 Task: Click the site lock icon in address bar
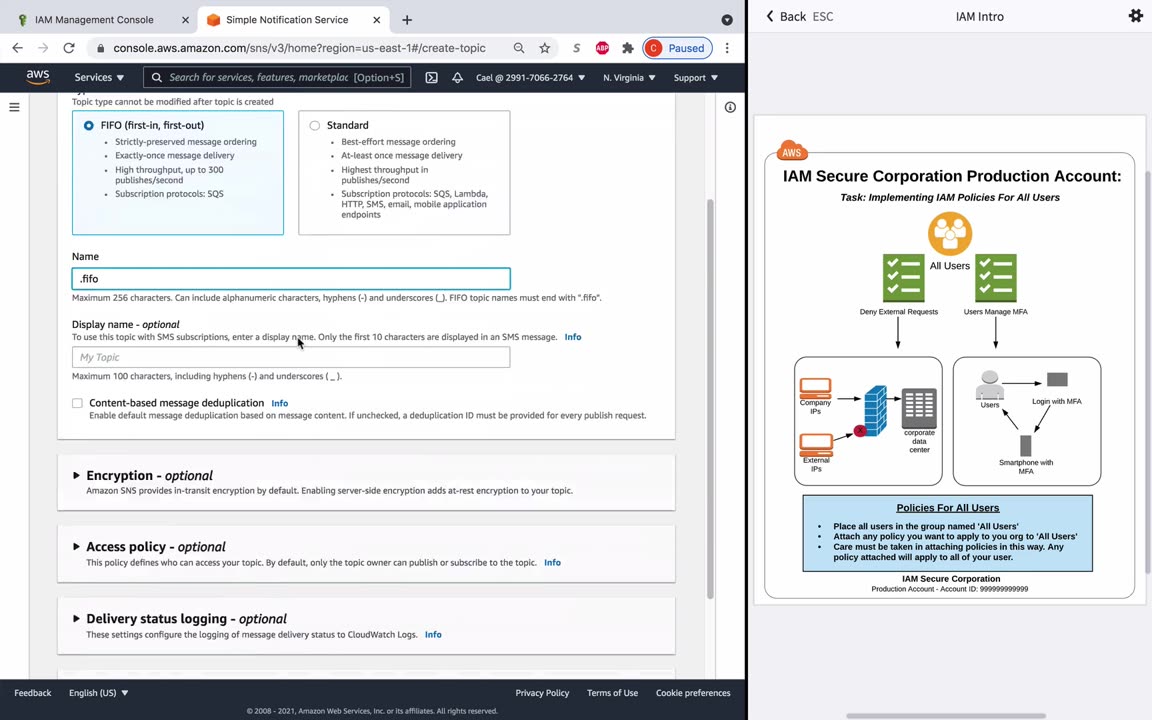coord(101,48)
